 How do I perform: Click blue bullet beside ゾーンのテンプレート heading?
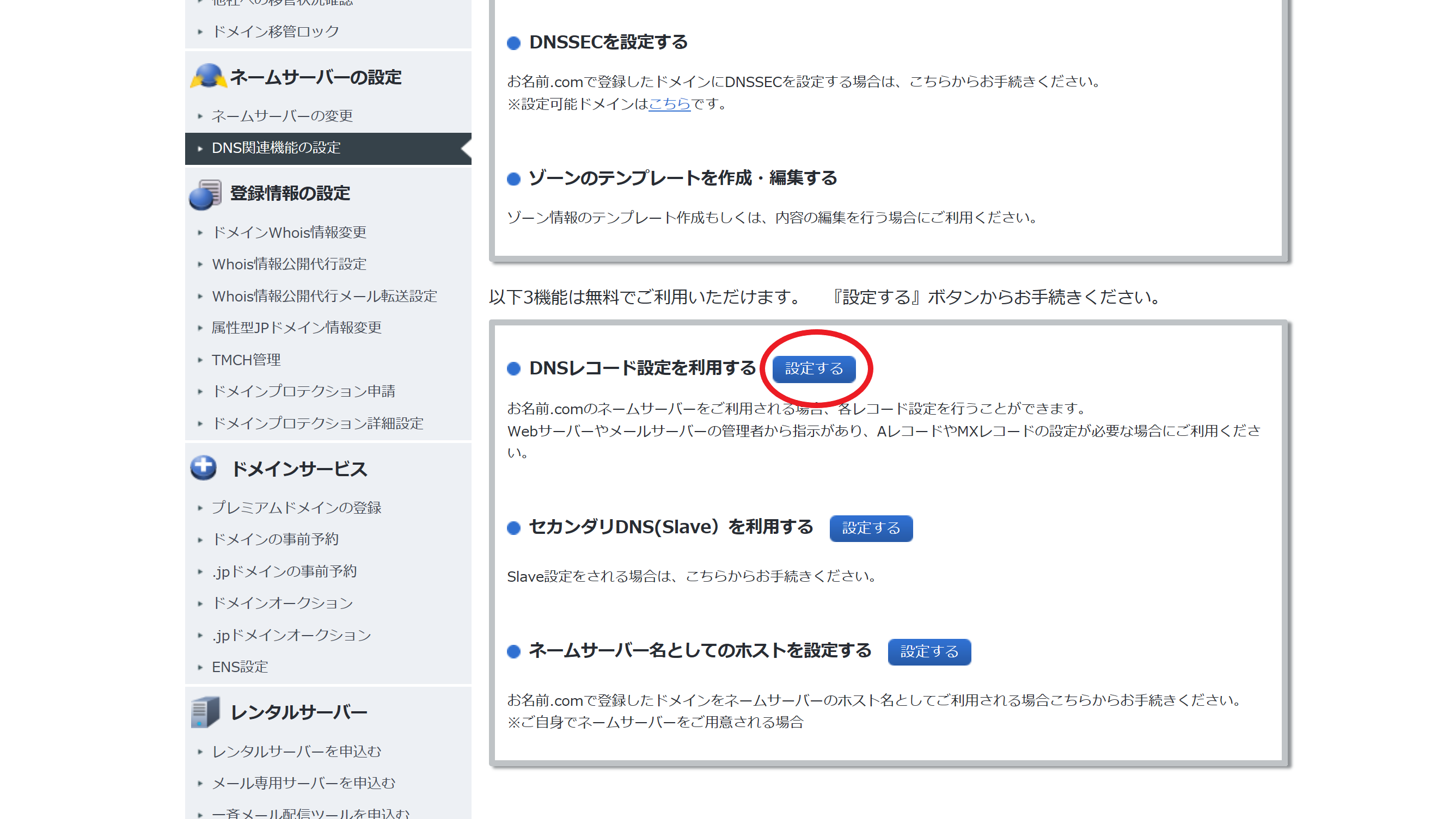tap(513, 179)
